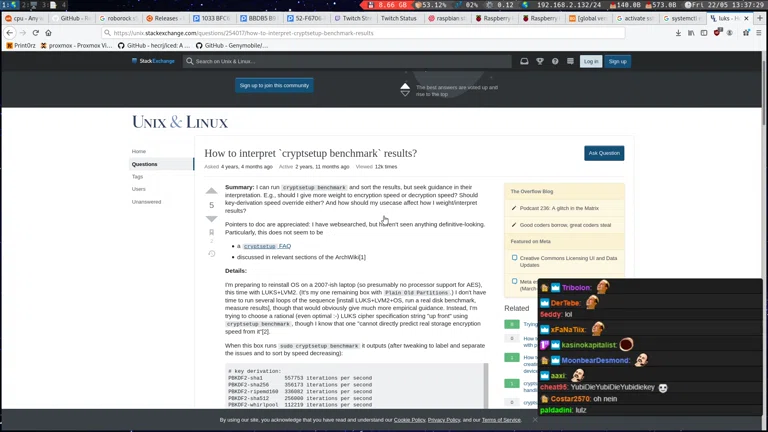Image resolution: width=768 pixels, height=432 pixels.
Task: Switch to the Twitch Status tab
Action: point(396,18)
